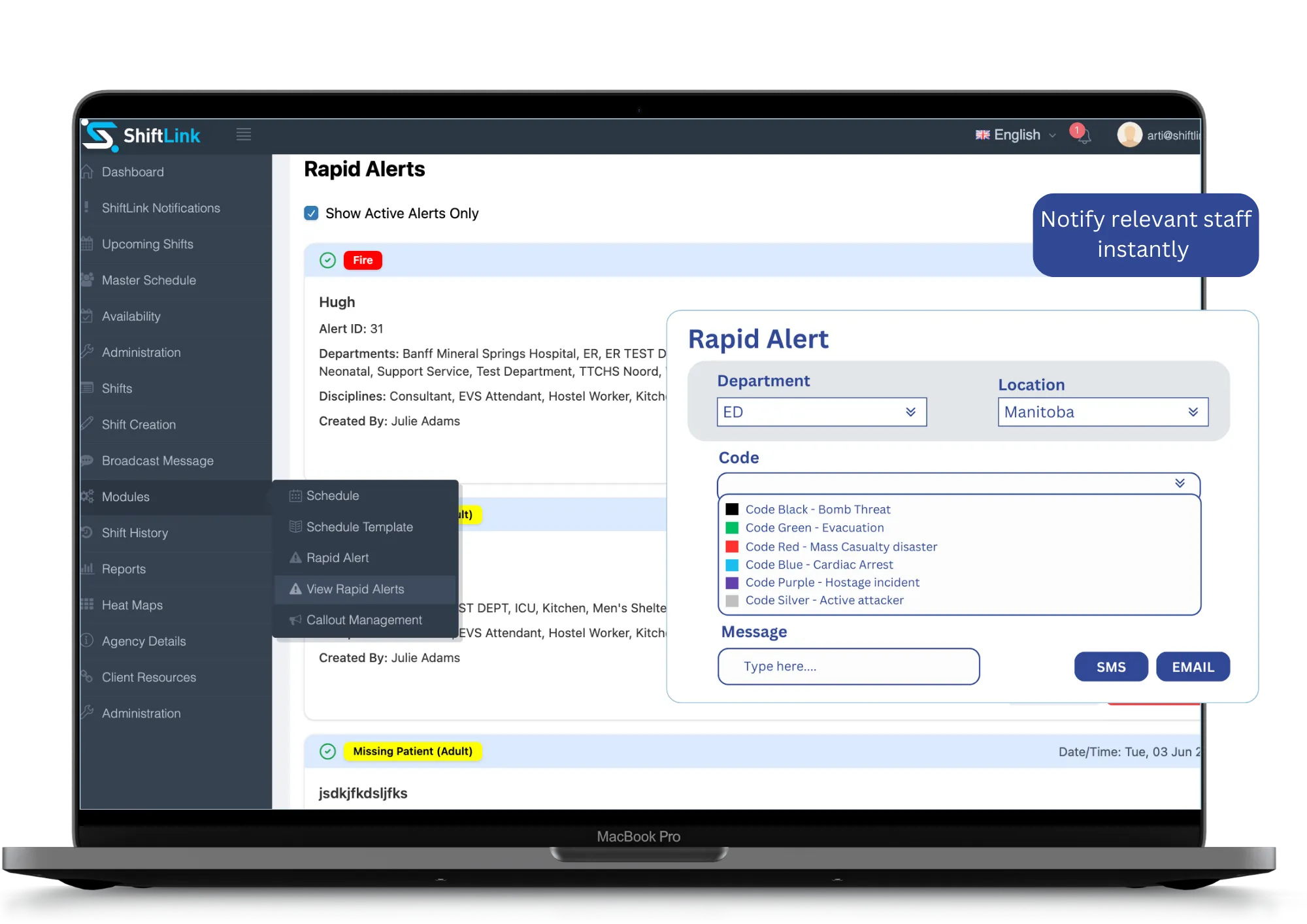Select the Code Red color swatch
1307x924 pixels.
click(x=732, y=546)
